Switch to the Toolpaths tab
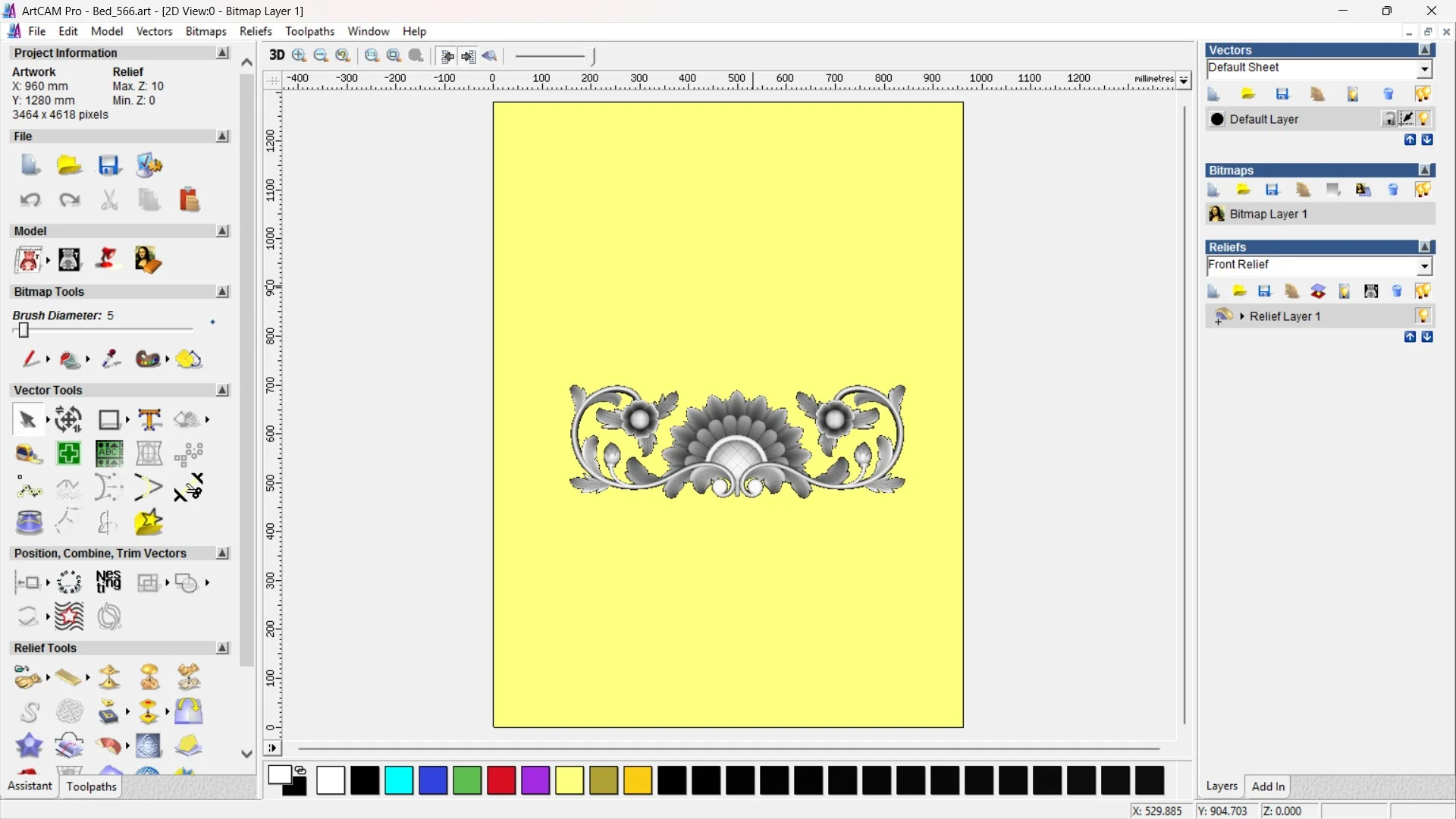1456x819 pixels. [x=91, y=786]
